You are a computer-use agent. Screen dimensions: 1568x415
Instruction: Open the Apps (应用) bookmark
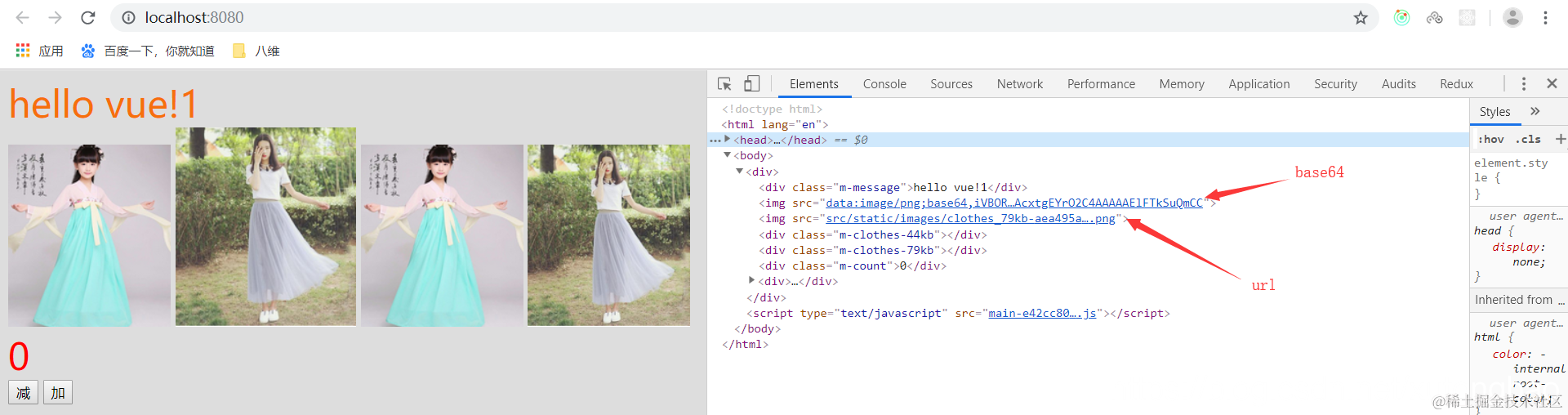click(x=39, y=51)
